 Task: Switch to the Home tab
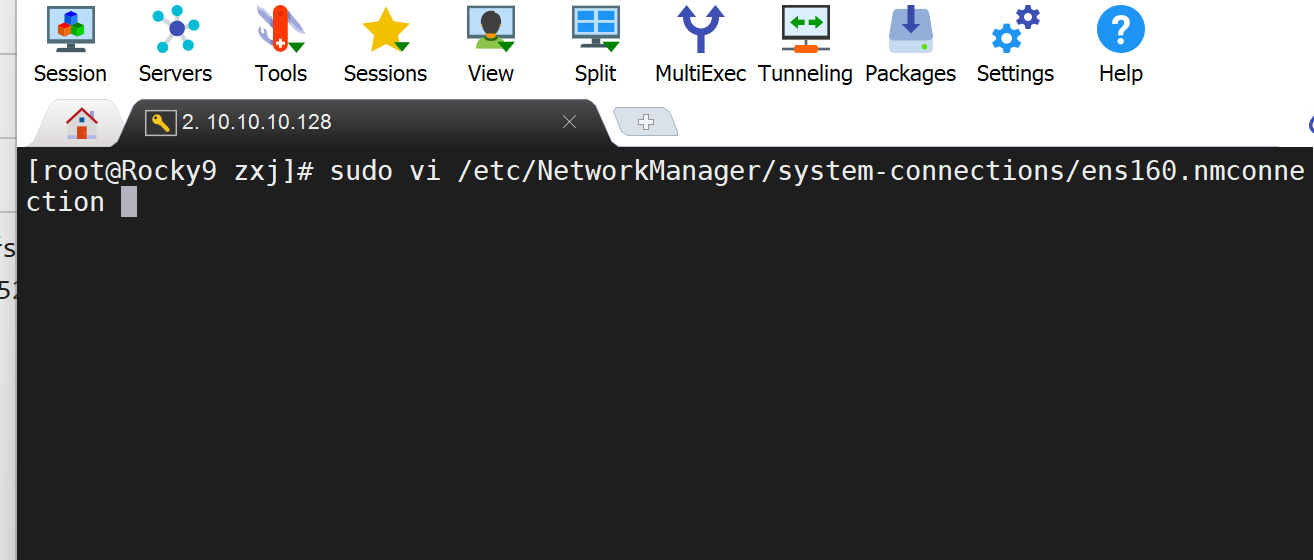(x=81, y=123)
